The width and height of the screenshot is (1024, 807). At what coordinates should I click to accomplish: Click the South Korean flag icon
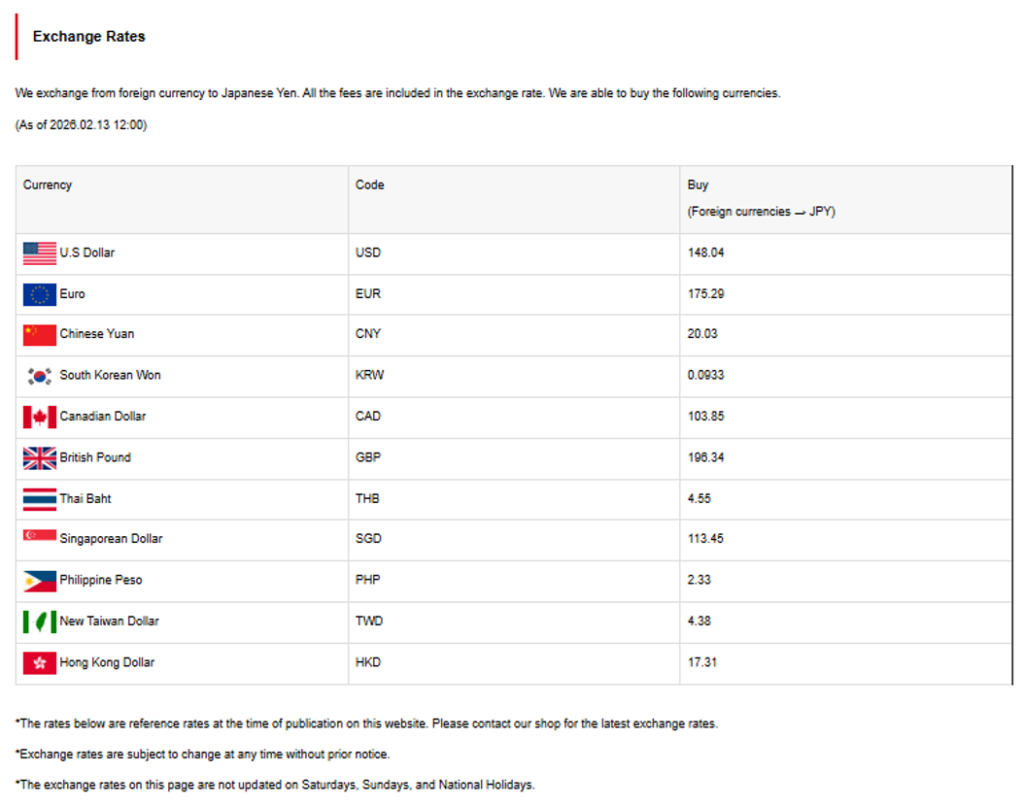click(40, 376)
